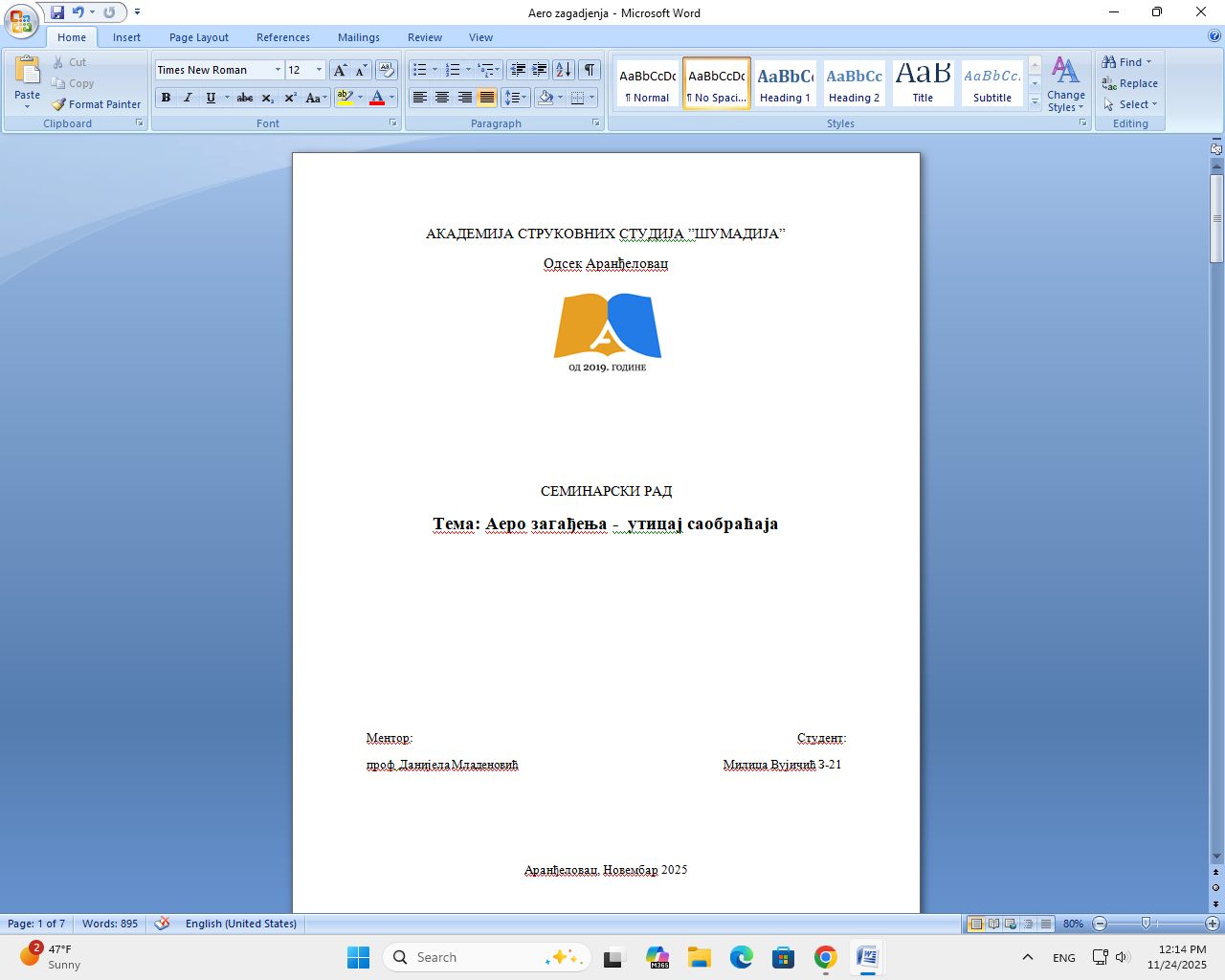This screenshot has height=980, width=1225.
Task: Click the Replace button in Editing
Action: coord(1129,83)
